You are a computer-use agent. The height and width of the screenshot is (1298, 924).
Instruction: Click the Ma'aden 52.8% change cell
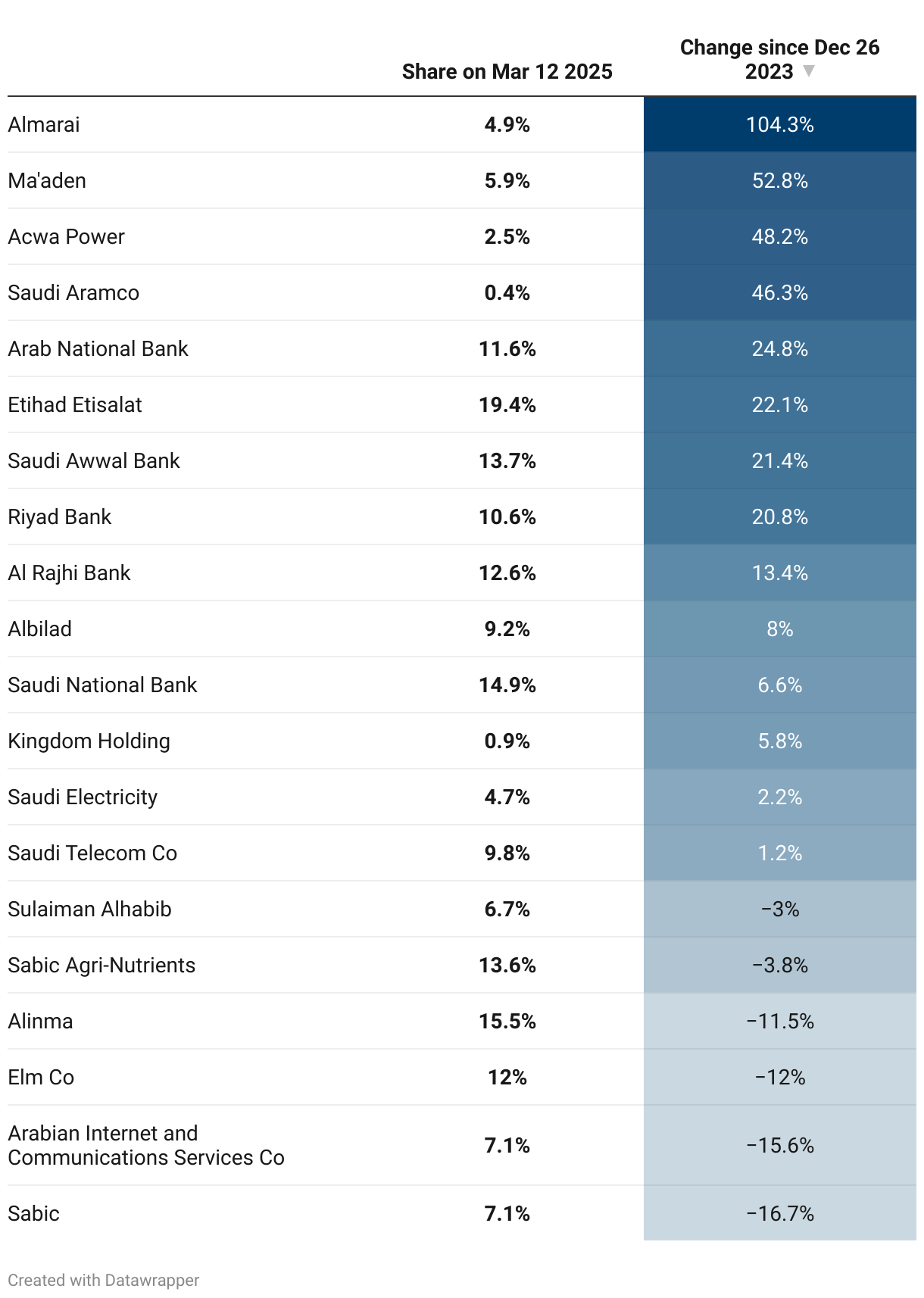[779, 180]
